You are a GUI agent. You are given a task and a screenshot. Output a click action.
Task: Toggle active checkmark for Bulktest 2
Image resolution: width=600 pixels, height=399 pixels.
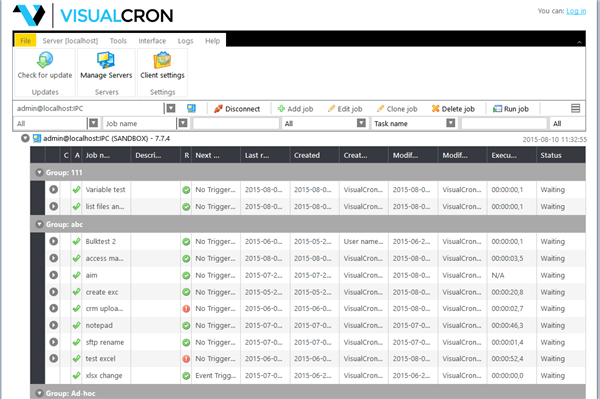pyautogui.click(x=77, y=241)
